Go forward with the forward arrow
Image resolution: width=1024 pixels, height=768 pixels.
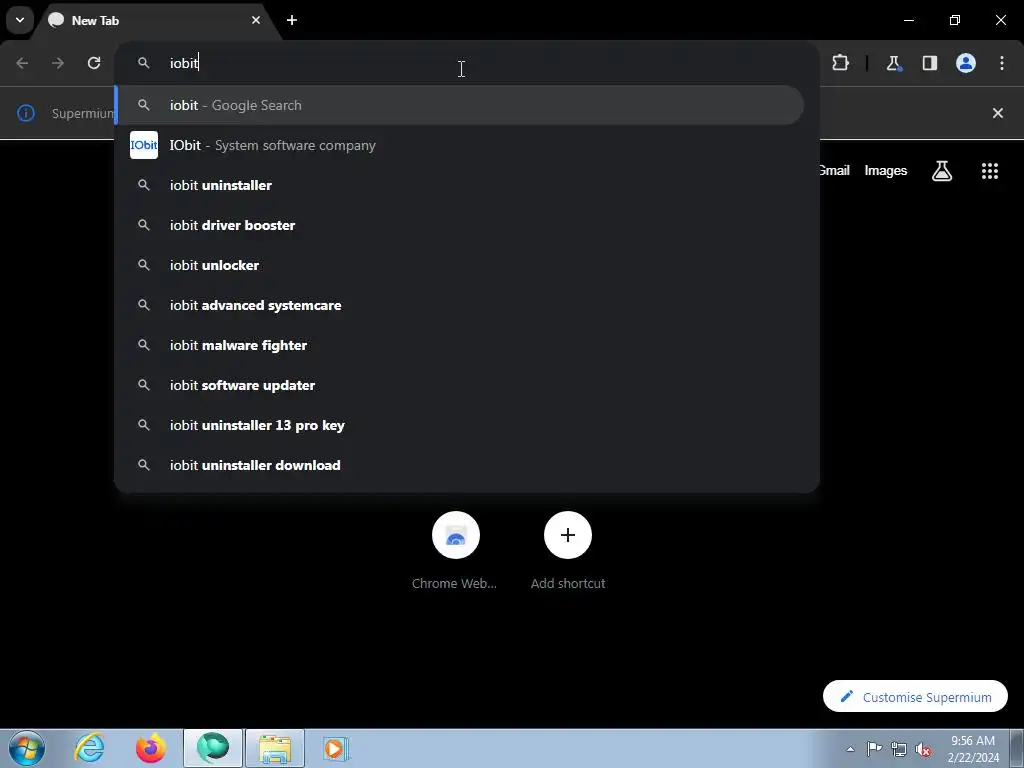tap(58, 63)
